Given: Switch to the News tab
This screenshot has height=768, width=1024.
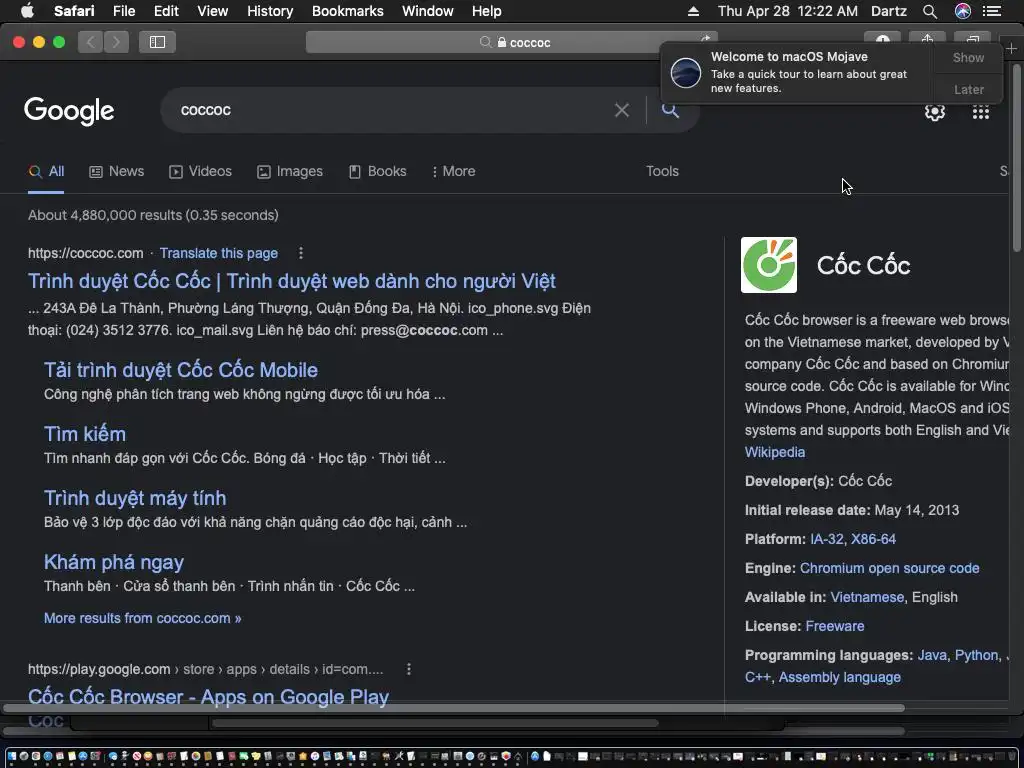Looking at the screenshot, I should click(x=116, y=172).
